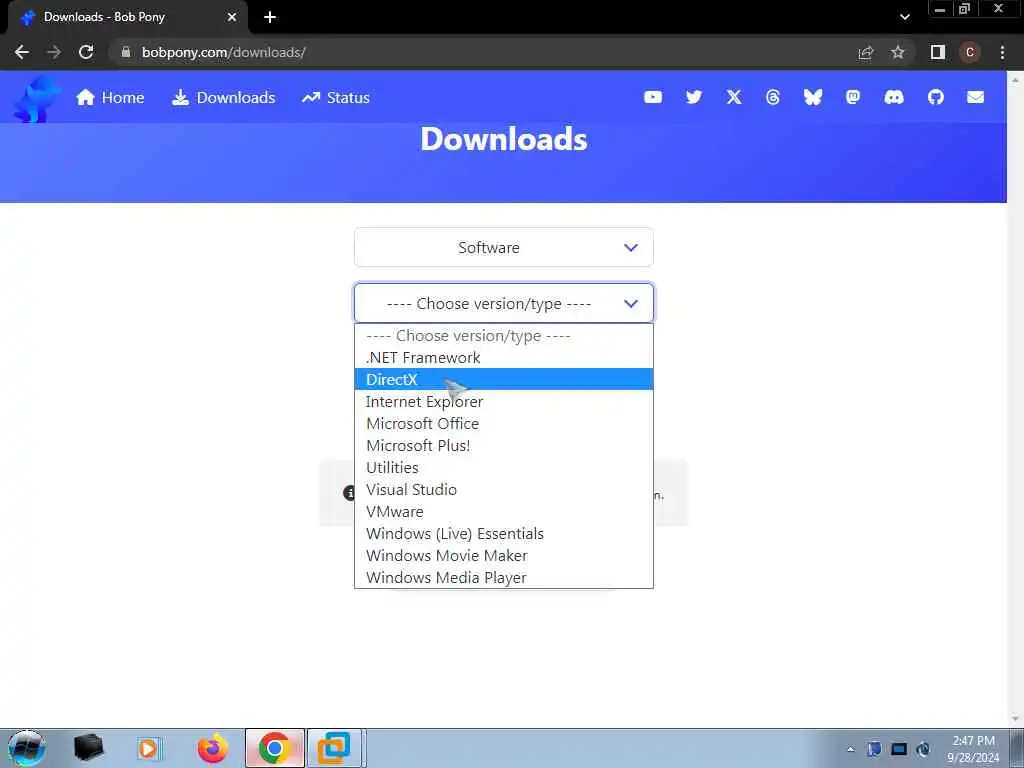The height and width of the screenshot is (768, 1024).
Task: Show hidden system tray icons
Action: tap(850, 749)
